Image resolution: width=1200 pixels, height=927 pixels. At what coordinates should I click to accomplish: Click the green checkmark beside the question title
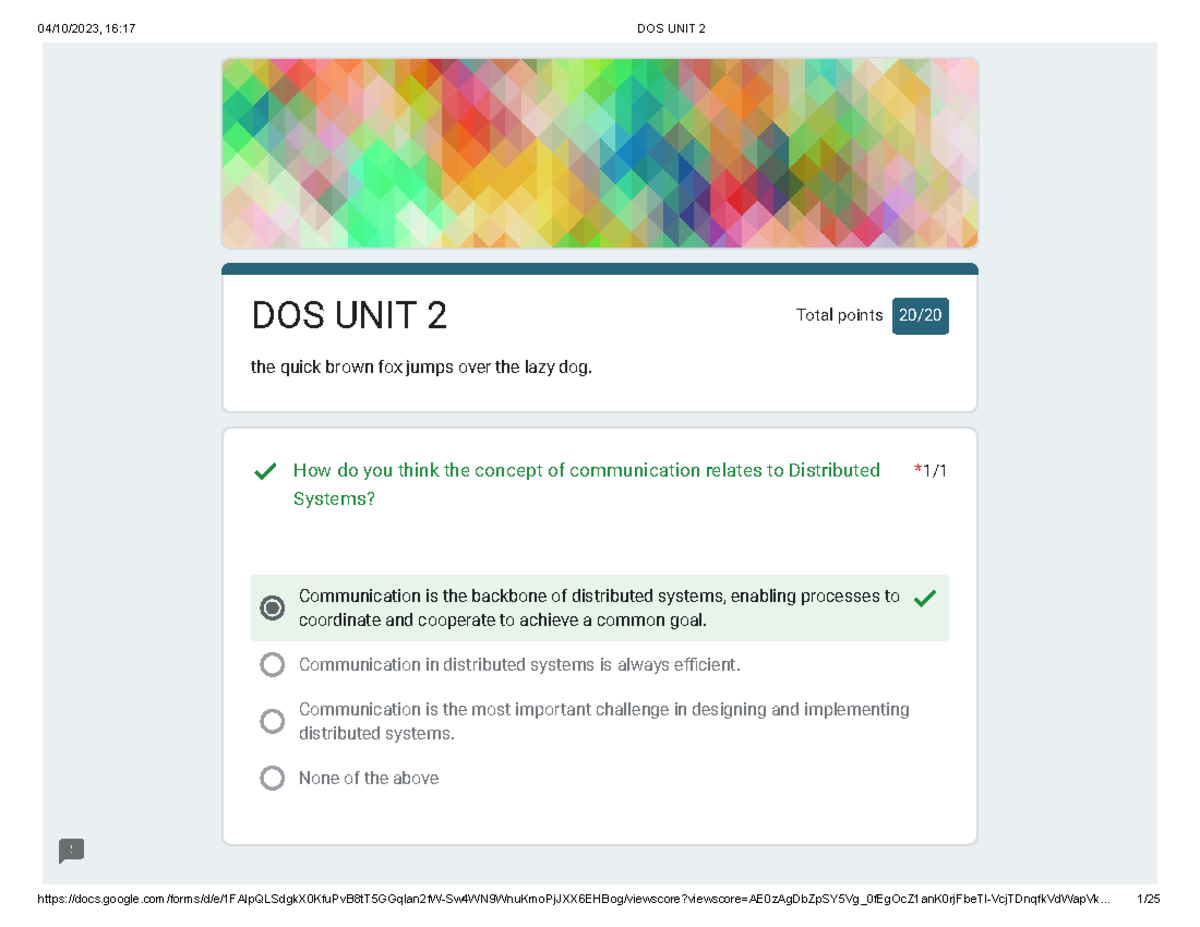(x=264, y=470)
